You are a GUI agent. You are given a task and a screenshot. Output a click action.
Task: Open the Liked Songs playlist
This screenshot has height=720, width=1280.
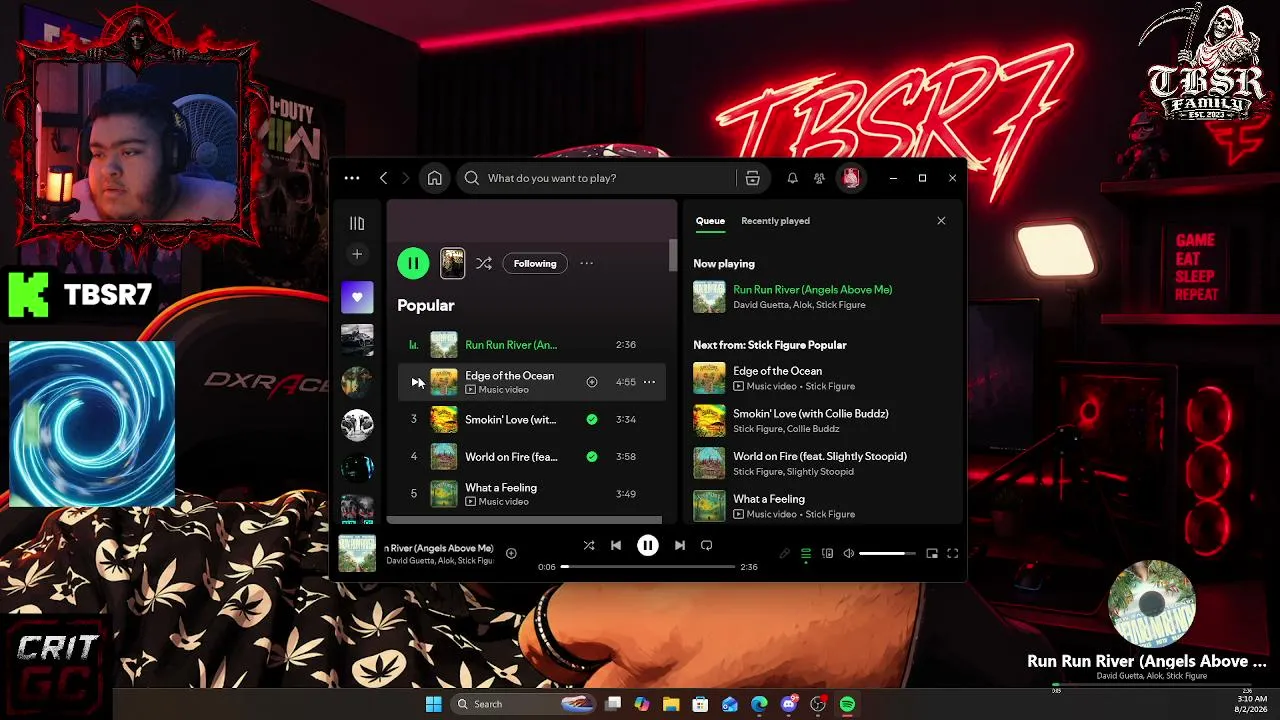tap(357, 297)
